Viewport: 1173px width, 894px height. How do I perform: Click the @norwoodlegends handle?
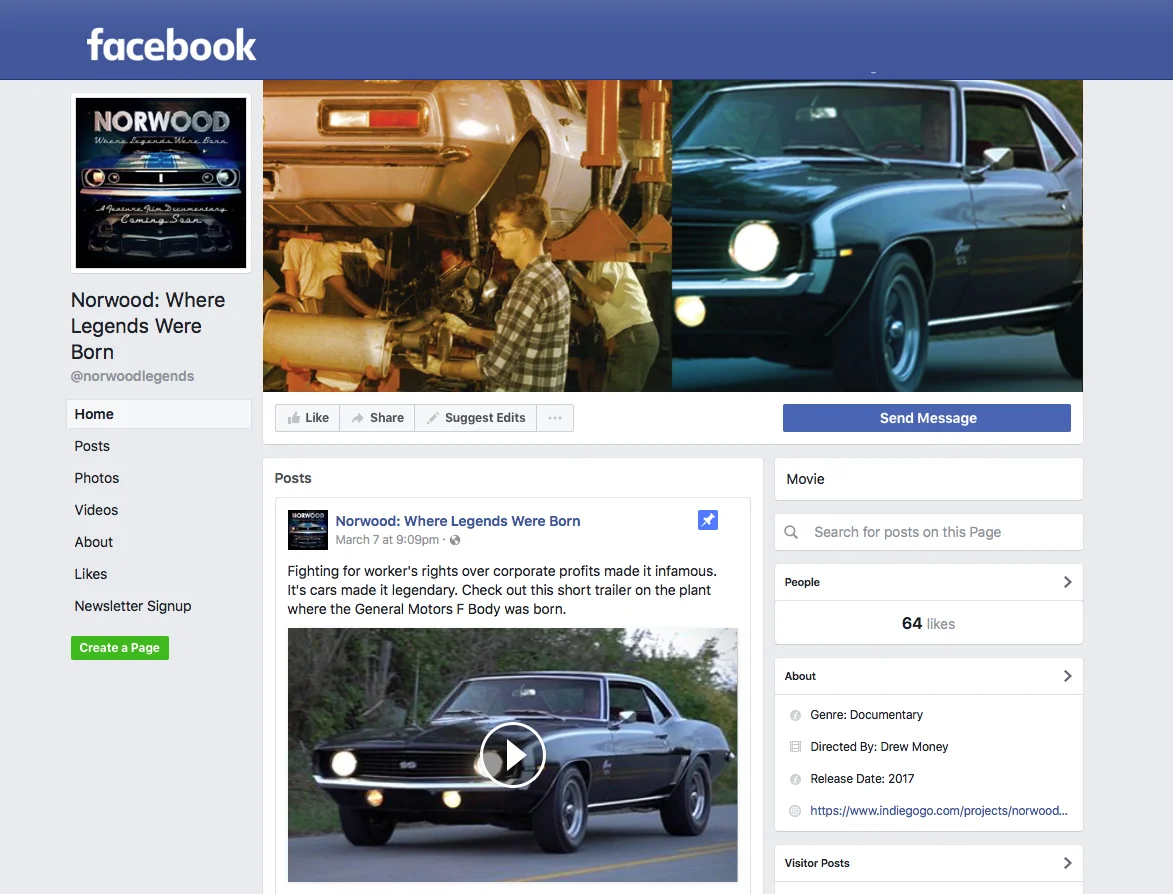tap(132, 376)
